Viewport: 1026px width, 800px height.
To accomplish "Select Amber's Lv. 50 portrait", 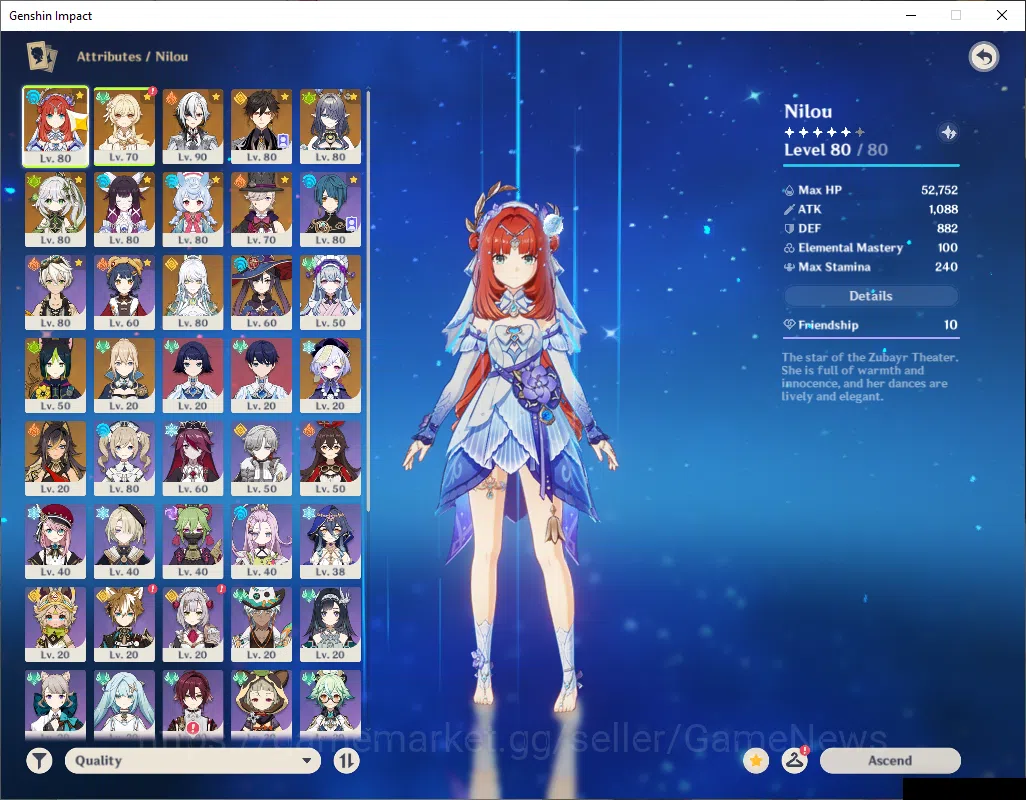I will (330, 459).
